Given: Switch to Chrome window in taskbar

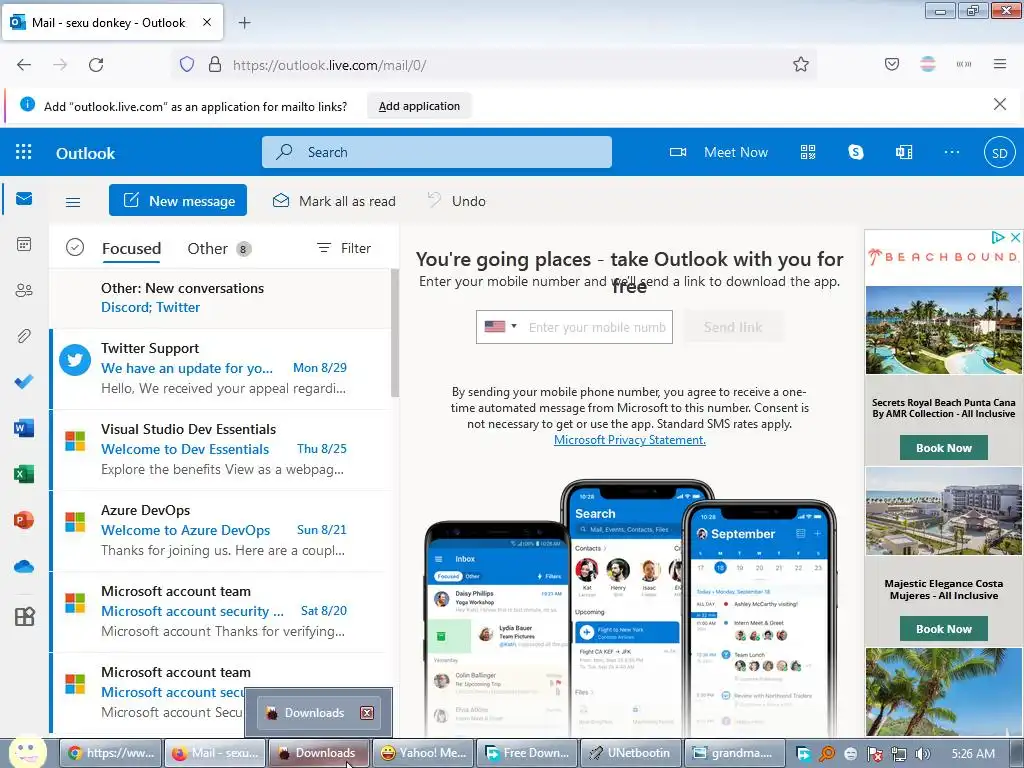Looking at the screenshot, I should (110, 753).
